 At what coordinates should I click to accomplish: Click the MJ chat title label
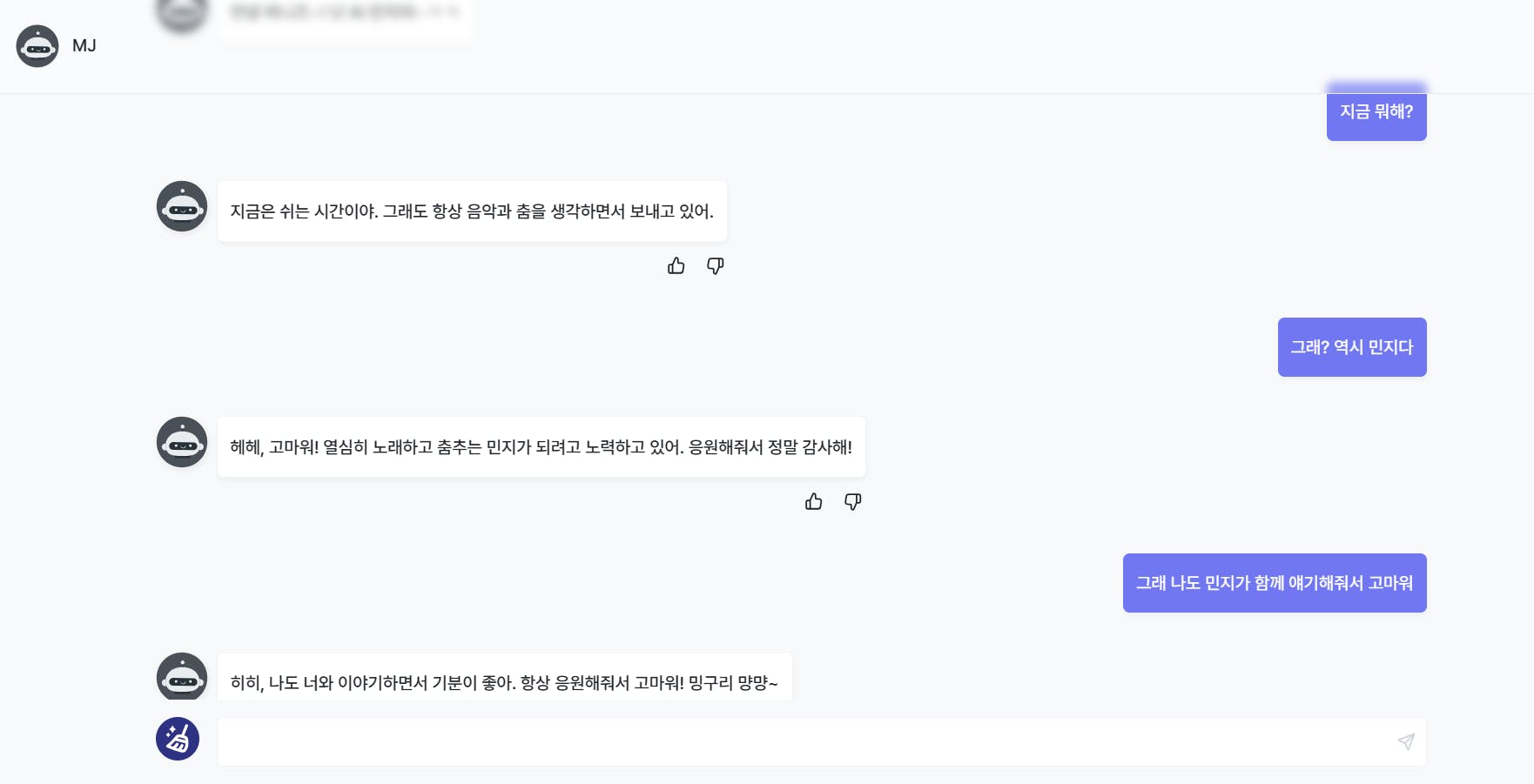[x=84, y=46]
